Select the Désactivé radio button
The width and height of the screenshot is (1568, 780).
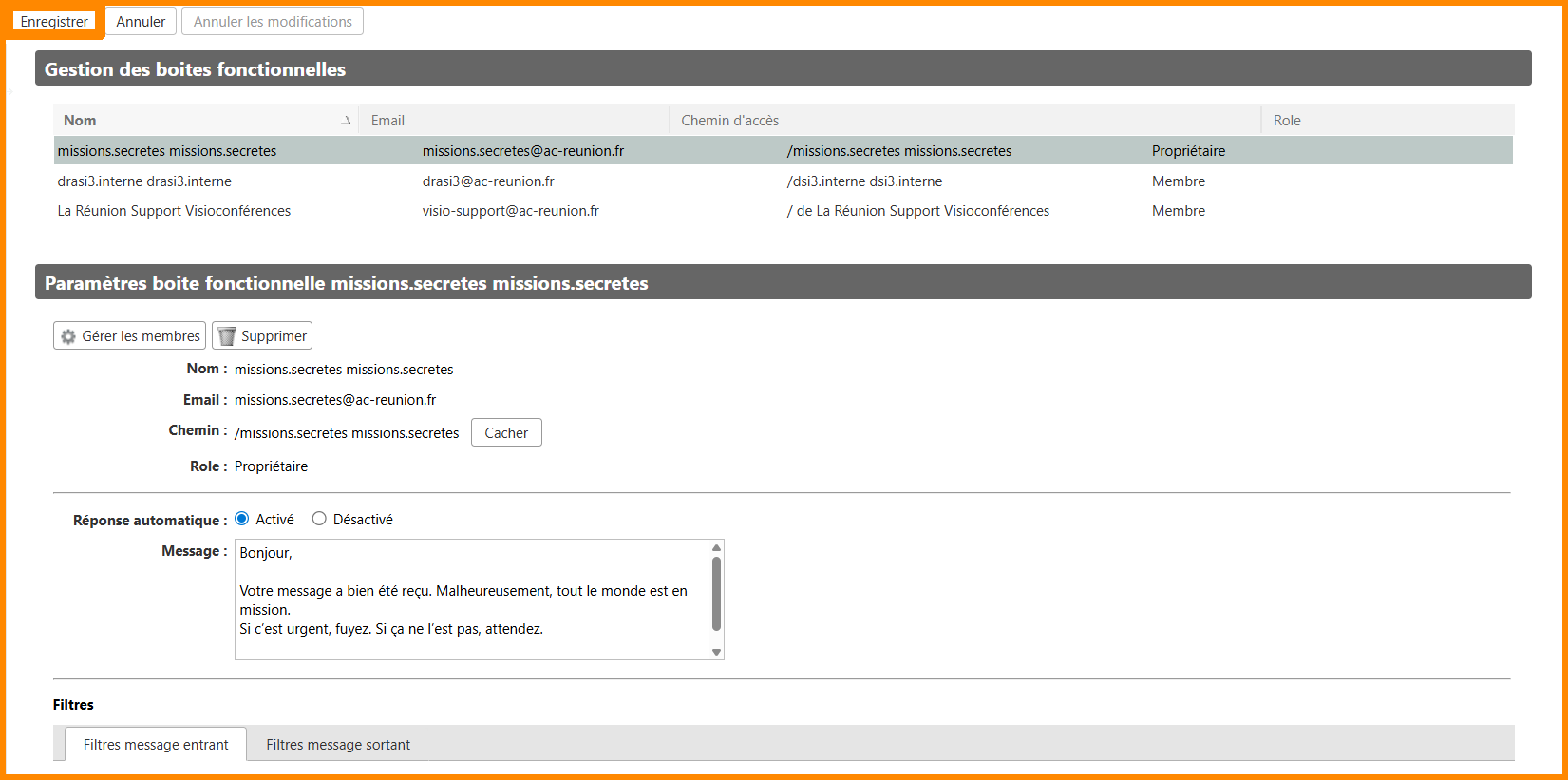[x=319, y=519]
